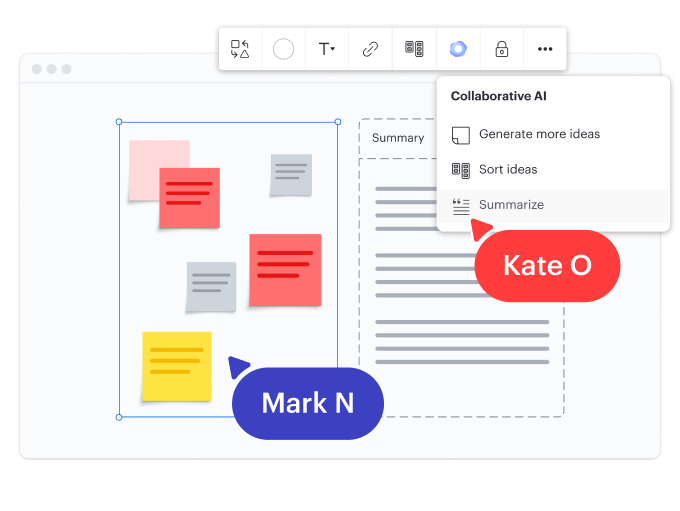Screen dimensions: 680x511
Task: Click the sort sticky notes toolbar icon
Action: pyautogui.click(x=414, y=49)
